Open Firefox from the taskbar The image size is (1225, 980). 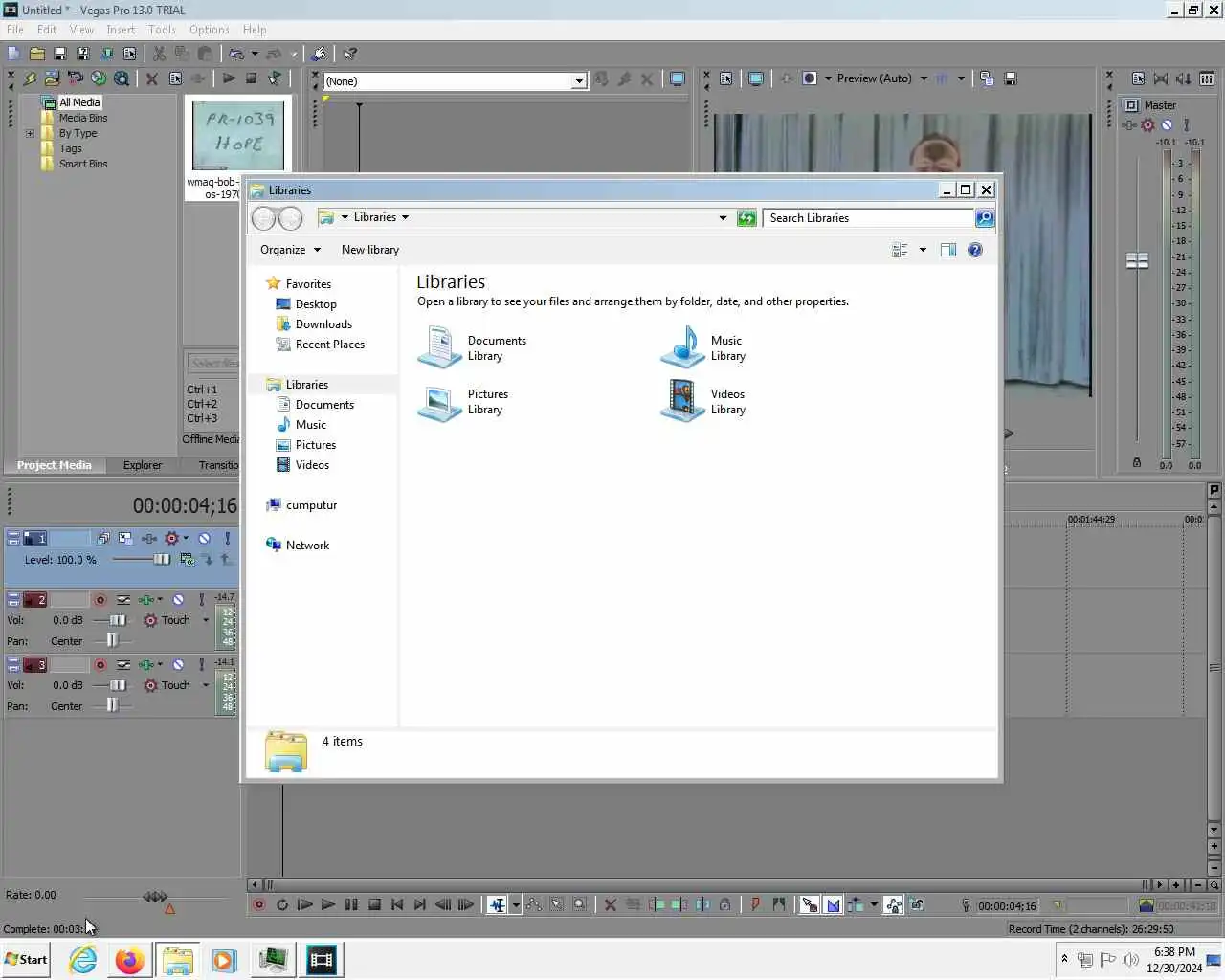pyautogui.click(x=130, y=960)
